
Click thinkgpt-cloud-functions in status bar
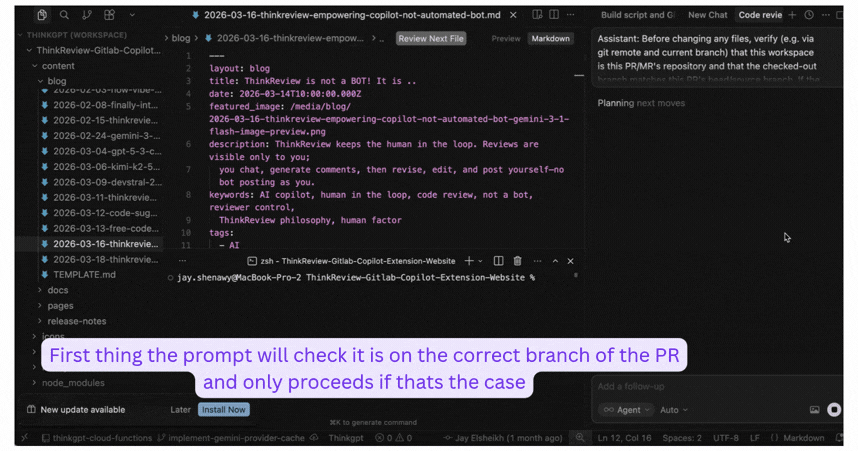tap(97, 438)
